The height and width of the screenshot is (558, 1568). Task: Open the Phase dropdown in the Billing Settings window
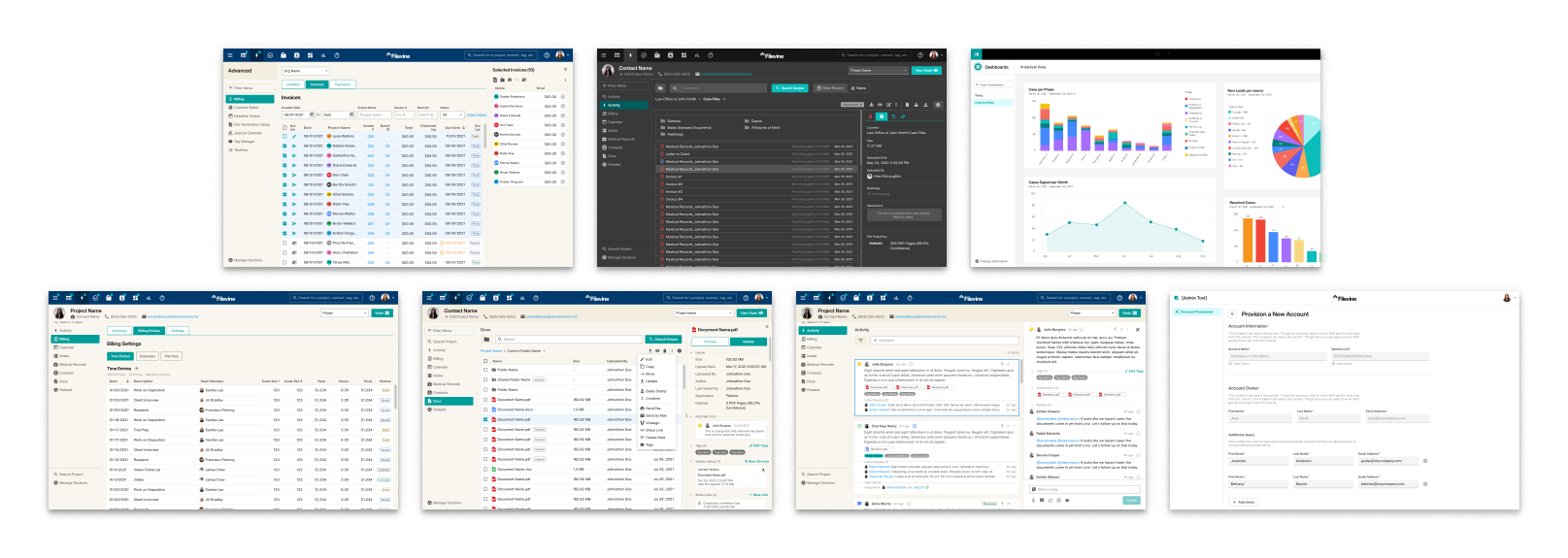point(345,312)
